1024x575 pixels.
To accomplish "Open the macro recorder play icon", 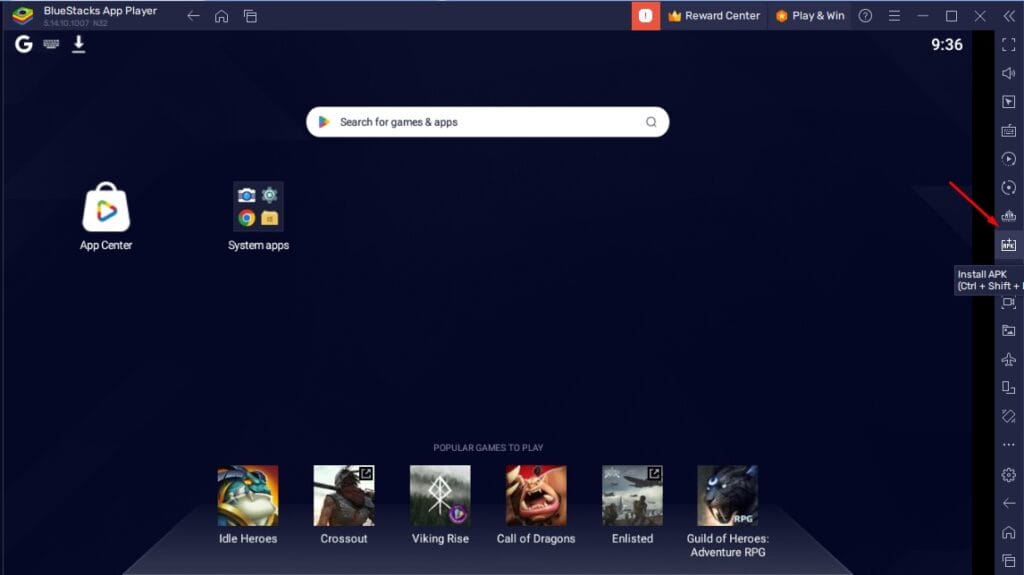I will 1008,159.
